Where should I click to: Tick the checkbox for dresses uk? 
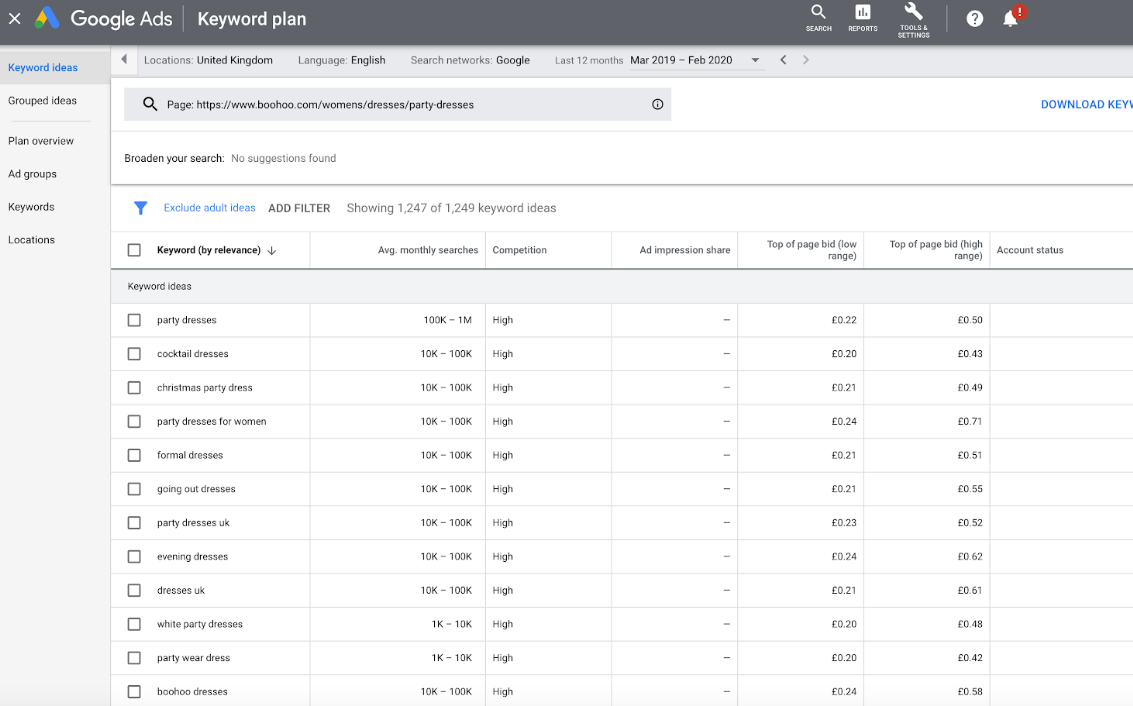click(134, 590)
